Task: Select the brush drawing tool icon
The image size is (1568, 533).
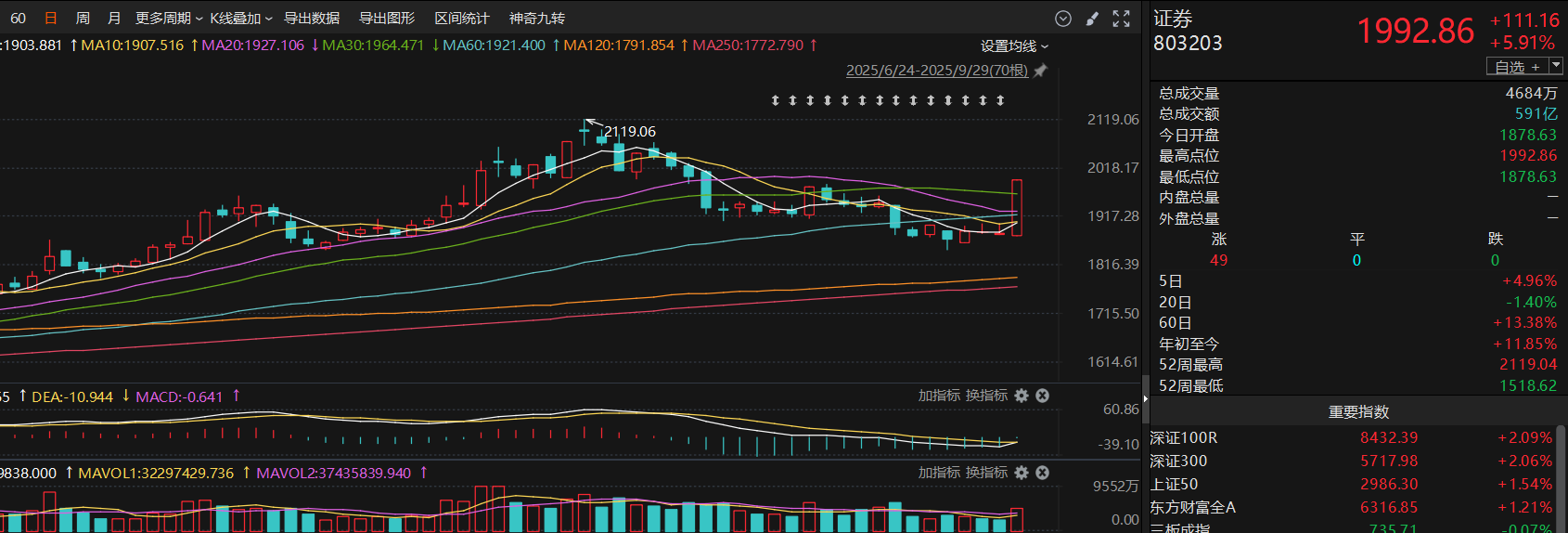Action: tap(1092, 19)
